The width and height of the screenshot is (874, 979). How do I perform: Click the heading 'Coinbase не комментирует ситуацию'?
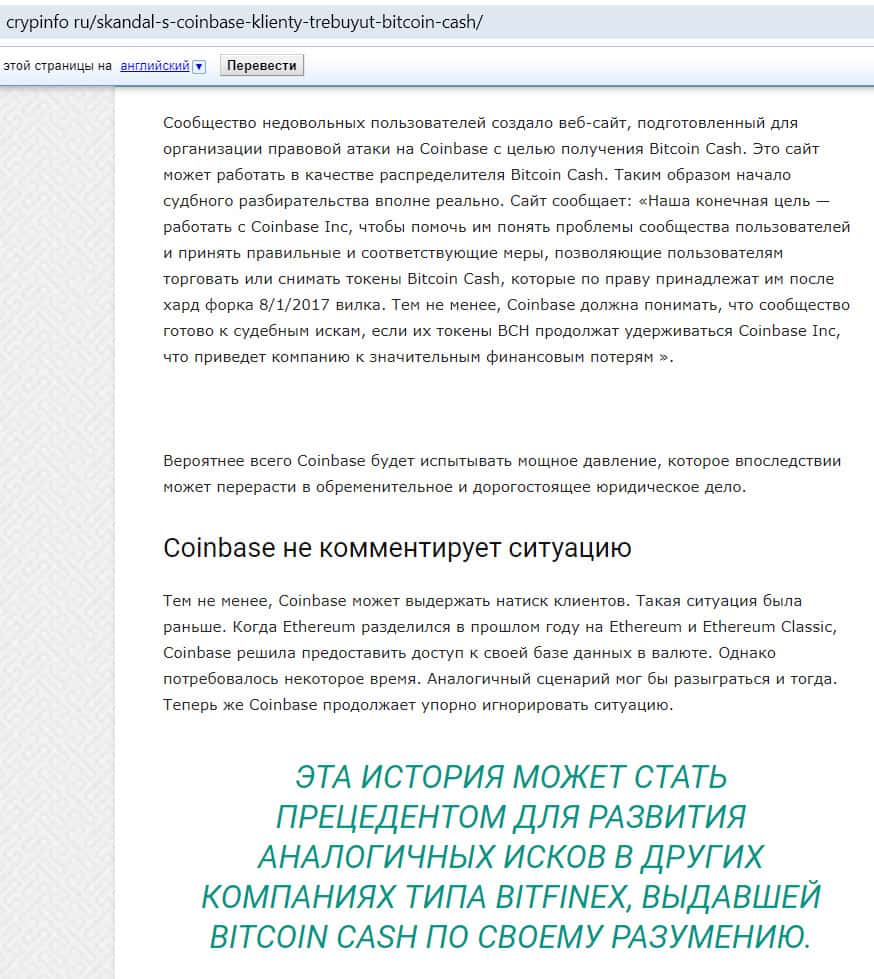click(397, 548)
